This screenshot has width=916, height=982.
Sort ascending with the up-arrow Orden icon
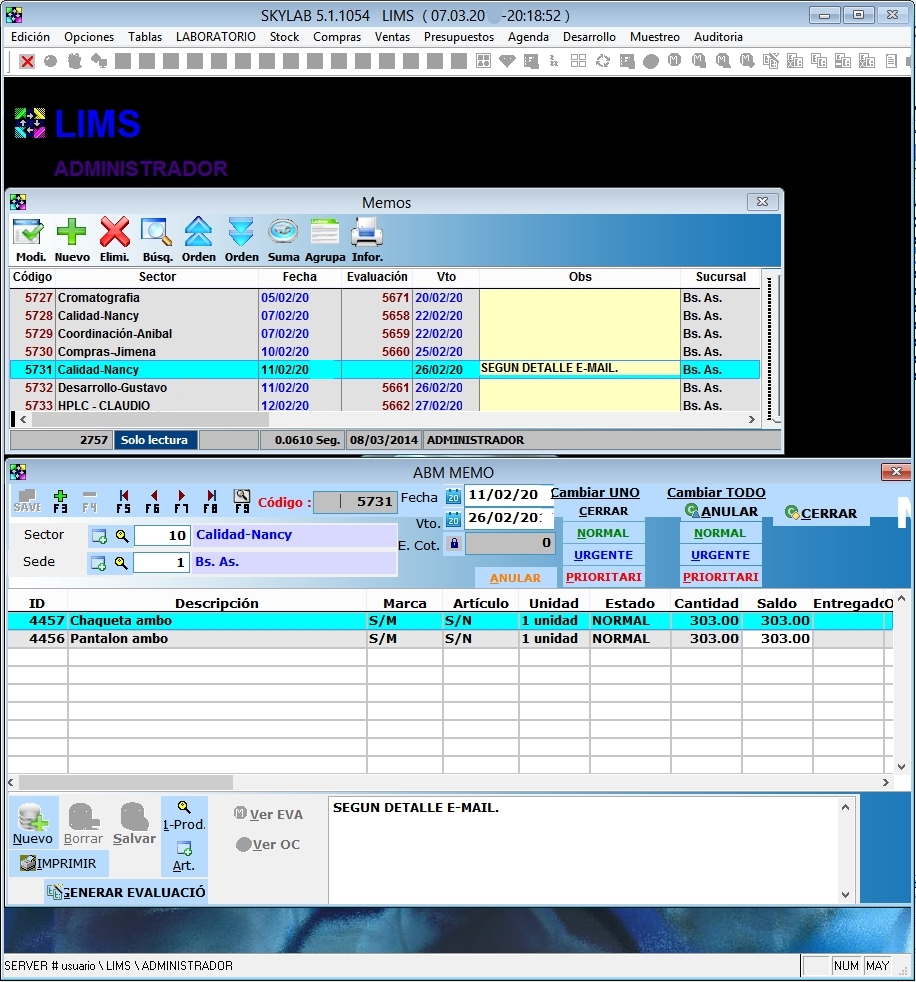tap(199, 235)
